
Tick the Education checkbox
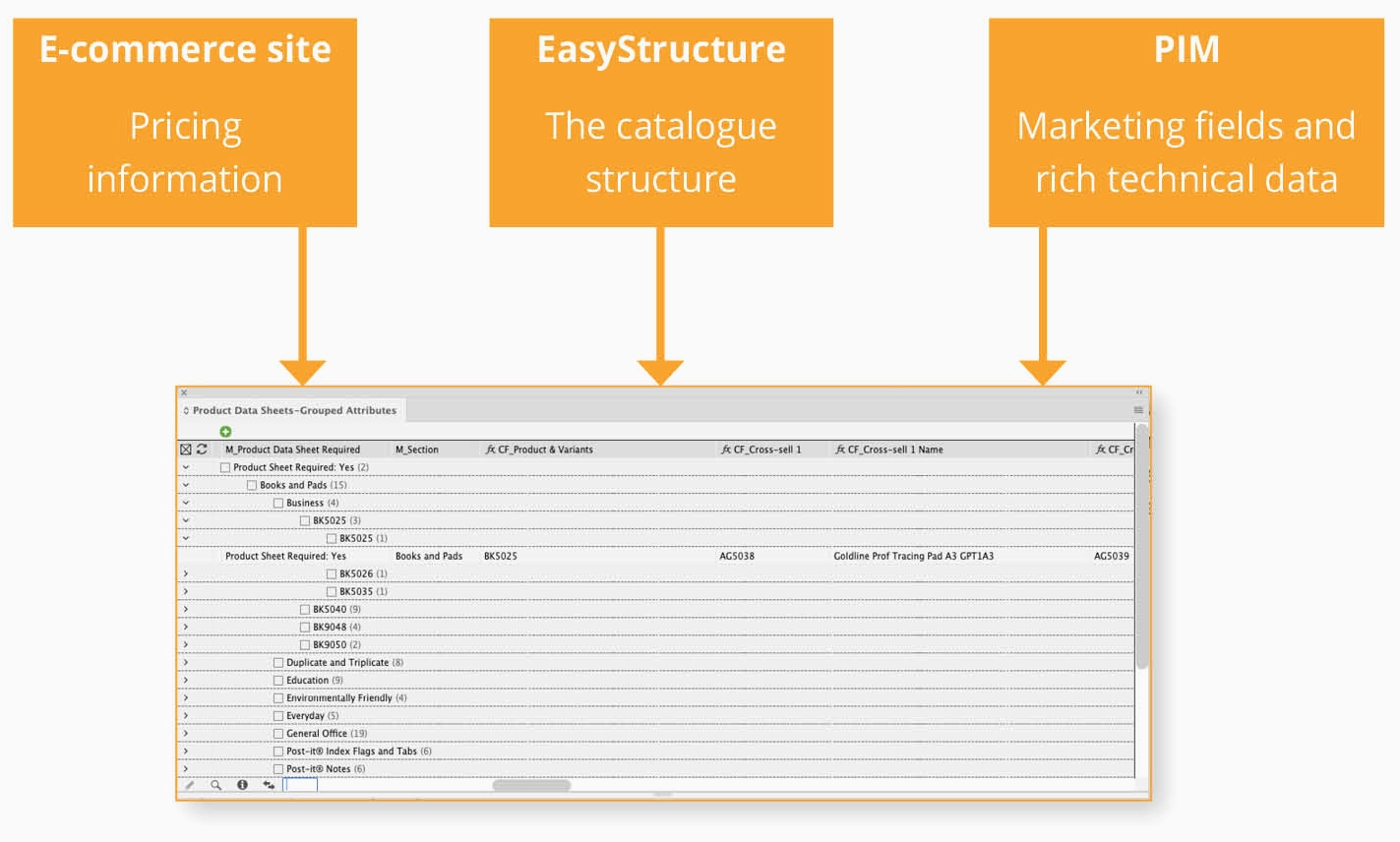pyautogui.click(x=278, y=680)
